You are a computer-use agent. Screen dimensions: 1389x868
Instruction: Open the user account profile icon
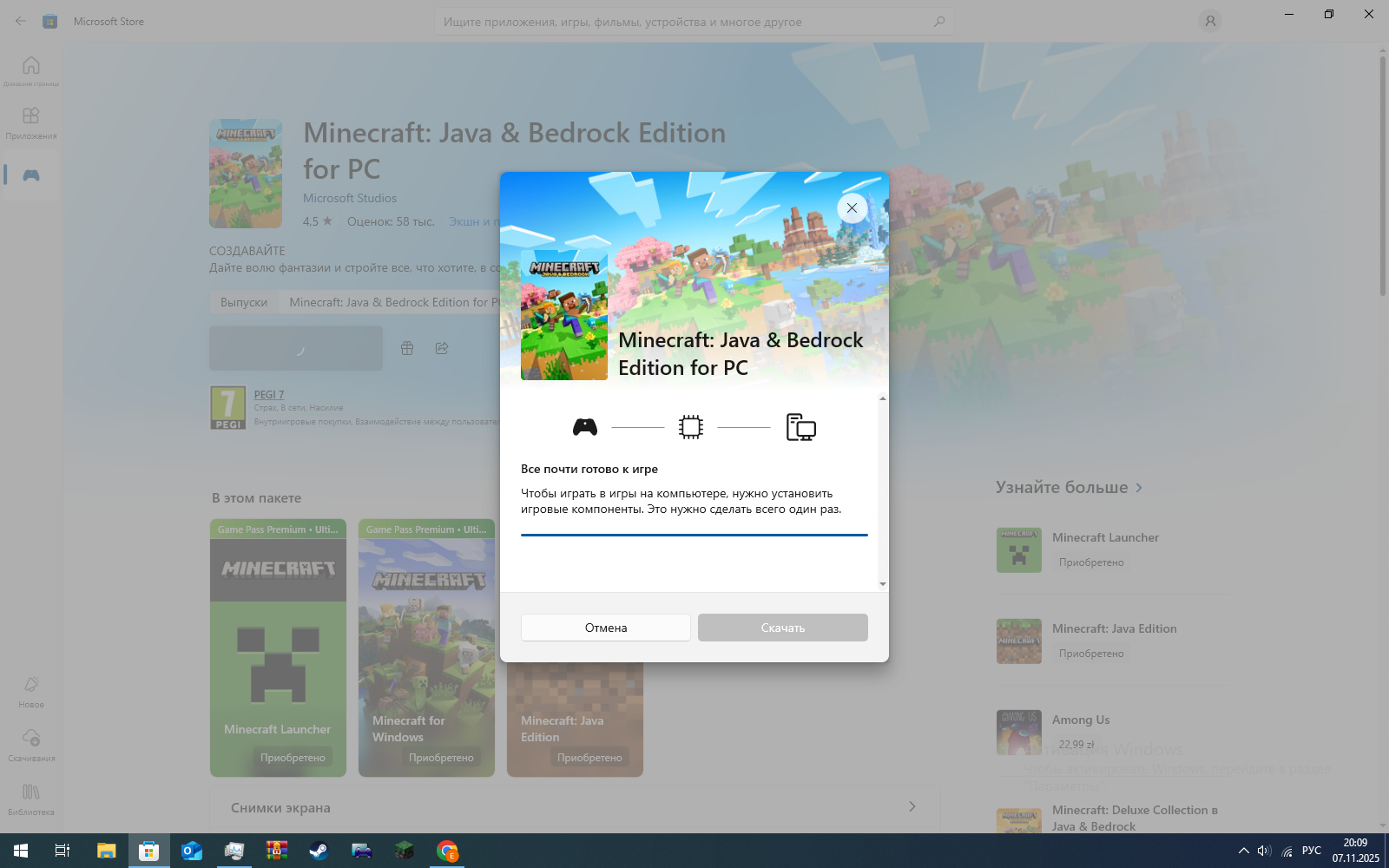(1210, 22)
